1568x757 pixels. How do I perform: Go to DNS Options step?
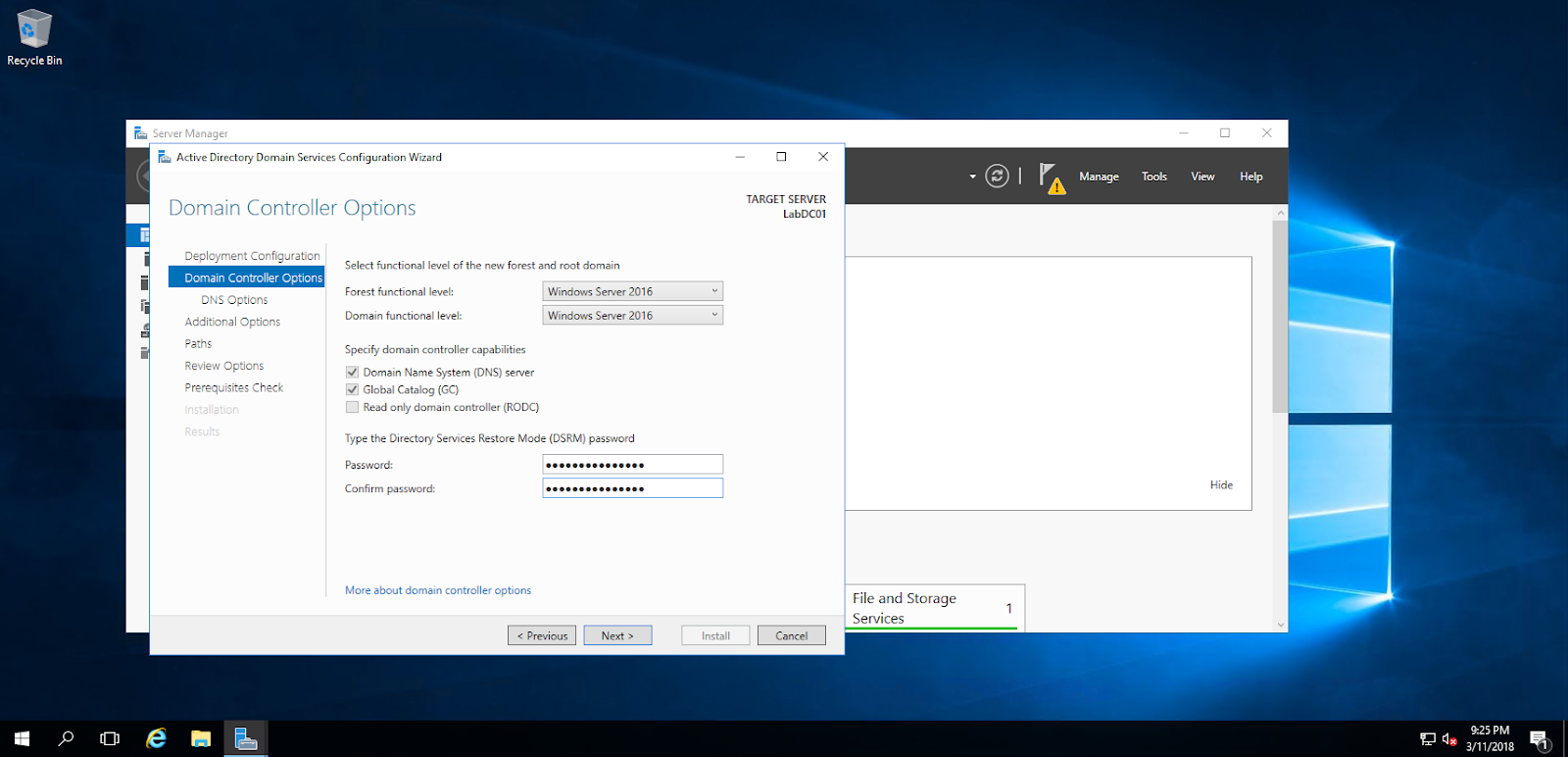(234, 300)
